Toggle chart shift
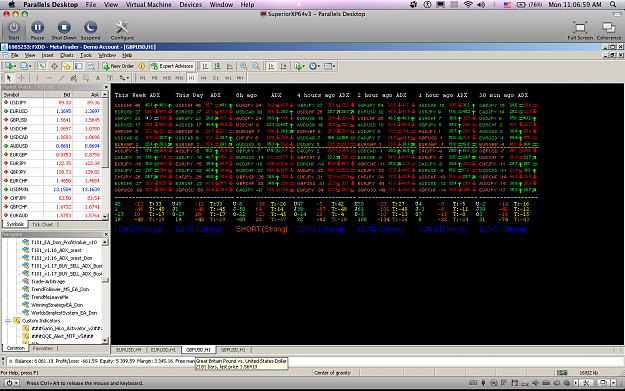Screen dimensions: 625x391 coord(283,66)
